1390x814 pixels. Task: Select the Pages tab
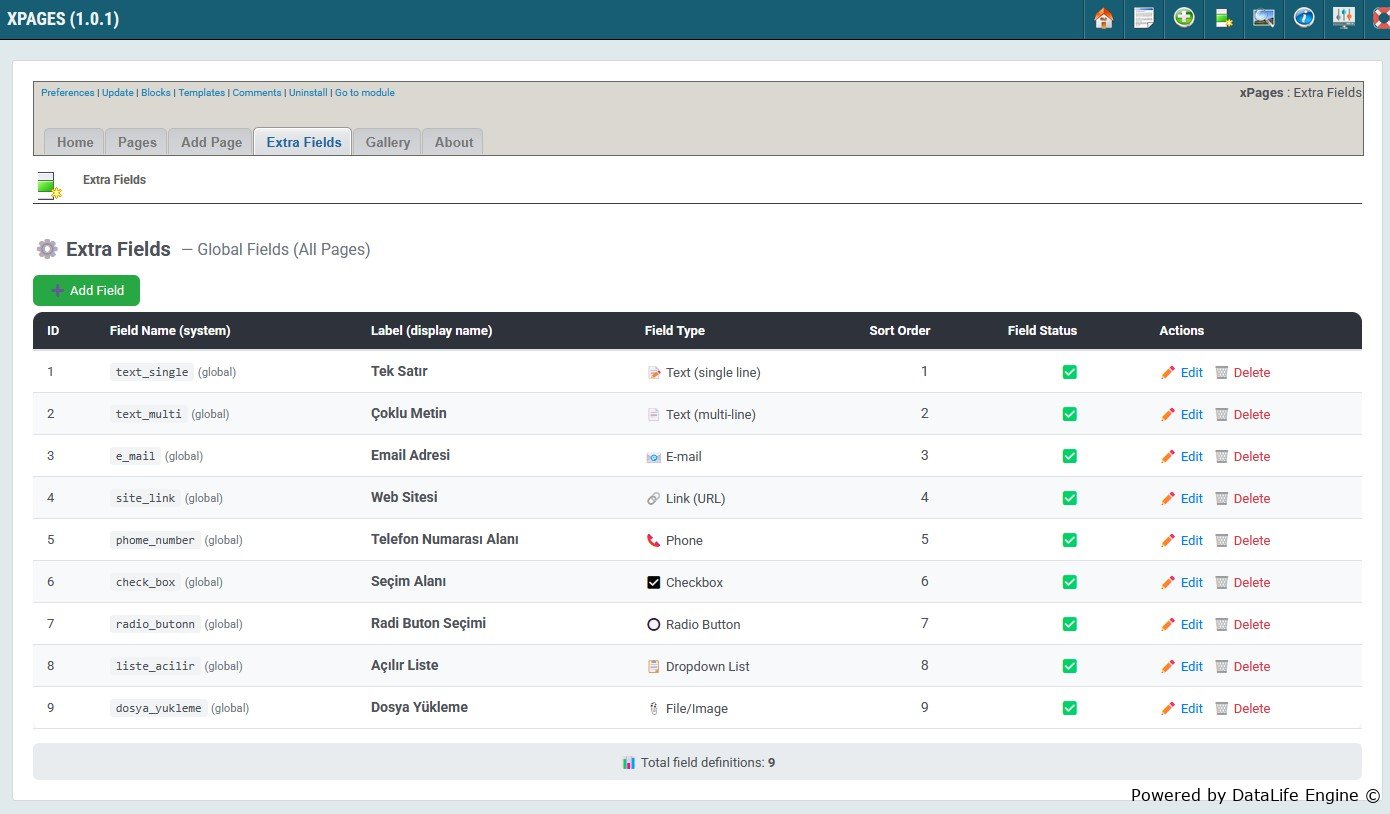pyautogui.click(x=137, y=142)
